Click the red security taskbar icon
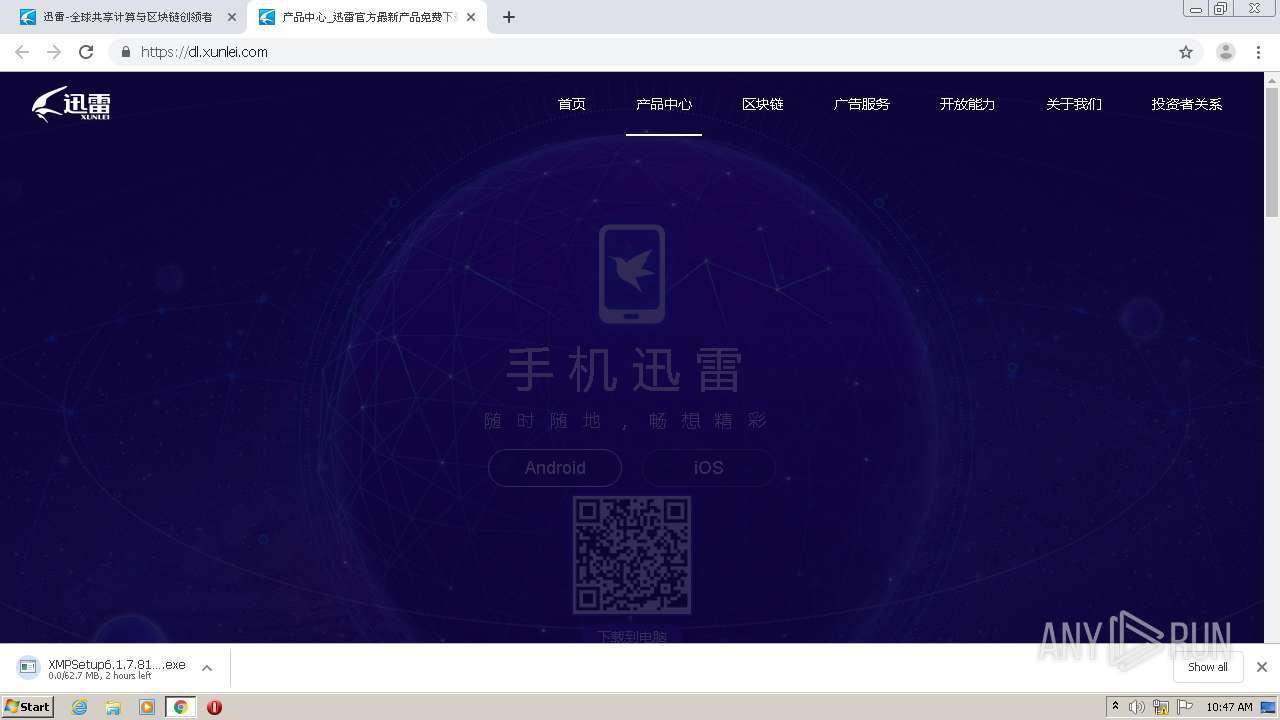This screenshot has width=1280, height=720. click(214, 707)
